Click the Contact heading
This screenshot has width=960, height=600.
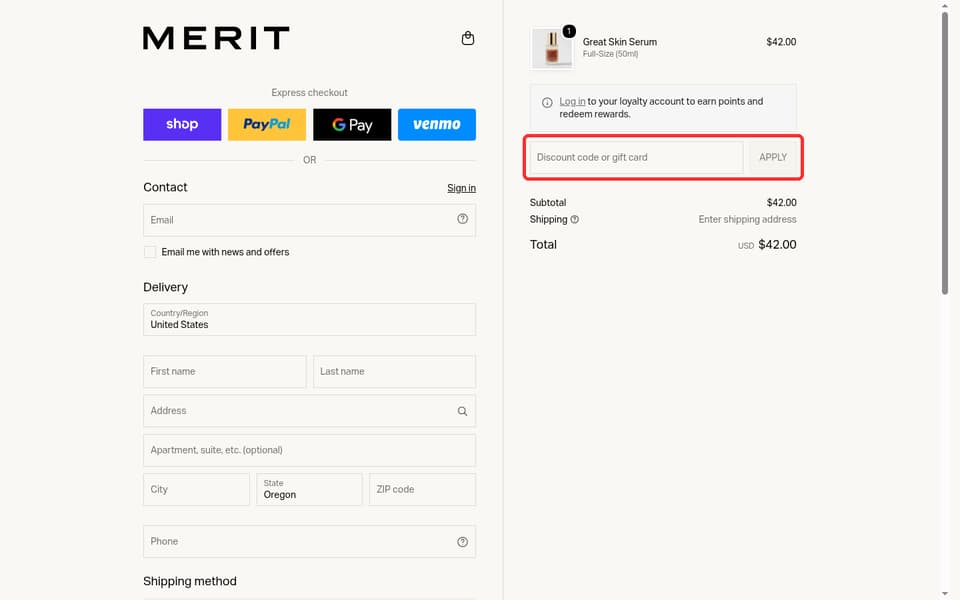click(165, 187)
